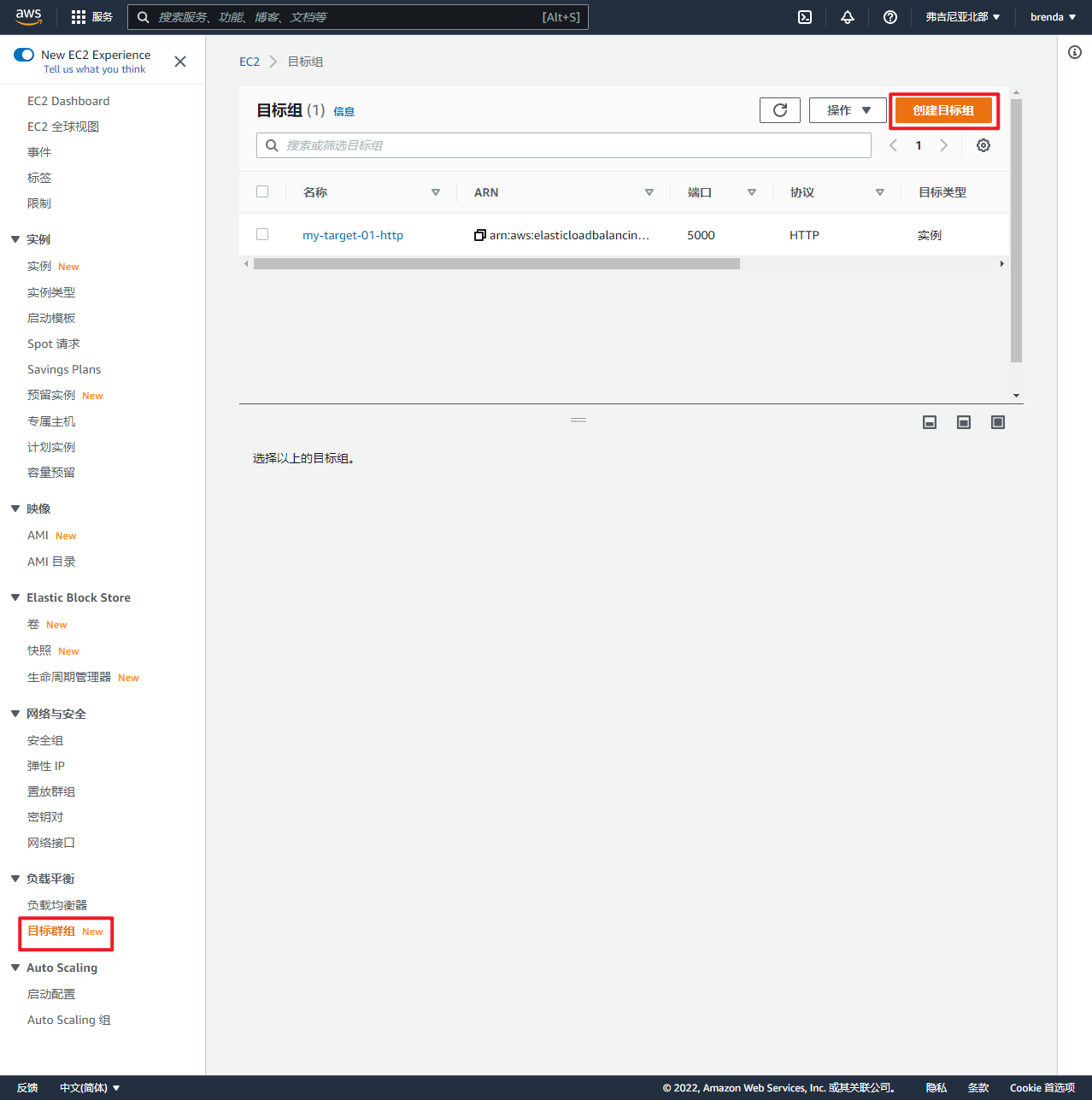1092x1100 pixels.
Task: Click EC2 breadcrumb link
Action: [x=250, y=62]
